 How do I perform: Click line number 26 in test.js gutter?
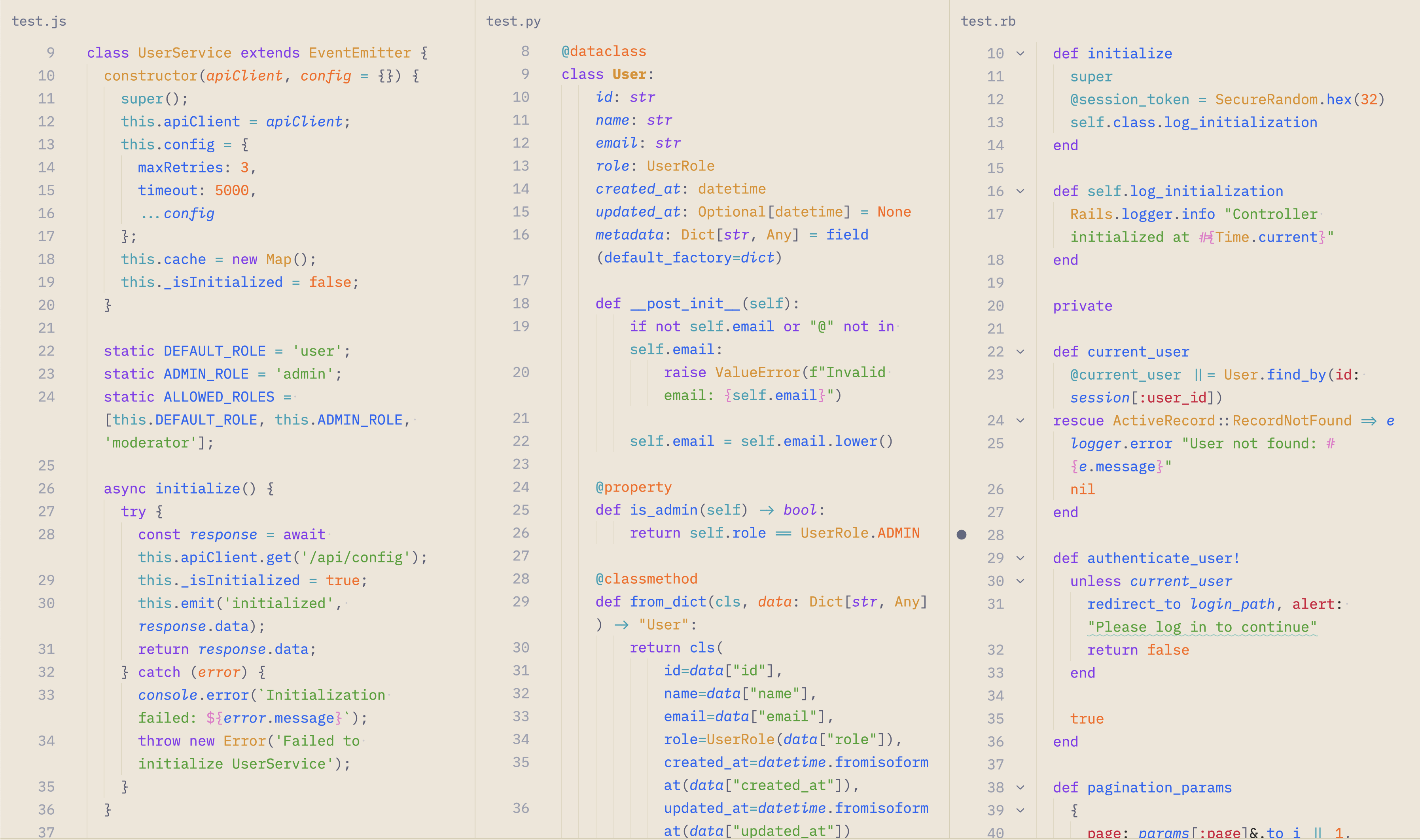[46, 488]
